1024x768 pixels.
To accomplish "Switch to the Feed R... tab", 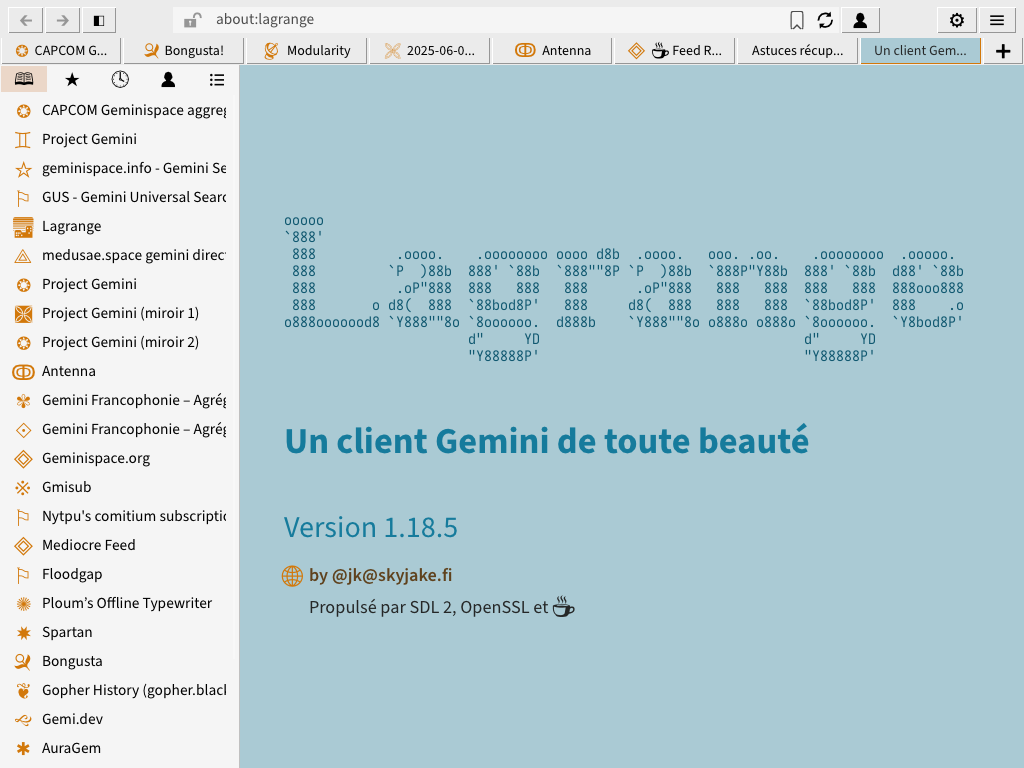I will 675,50.
